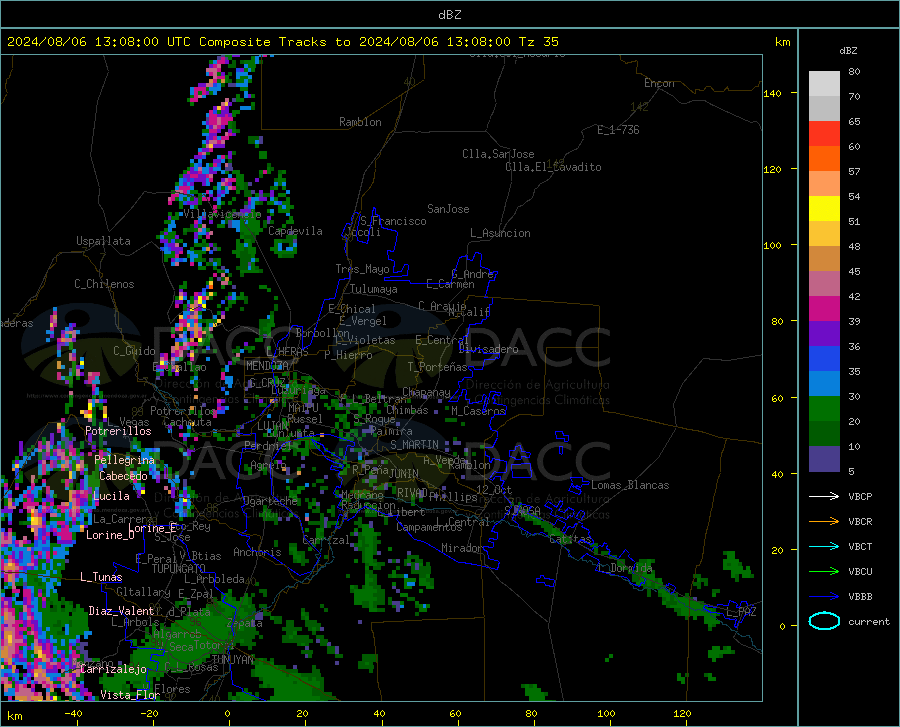Click the 0 km vertical axis tick

click(x=781, y=626)
